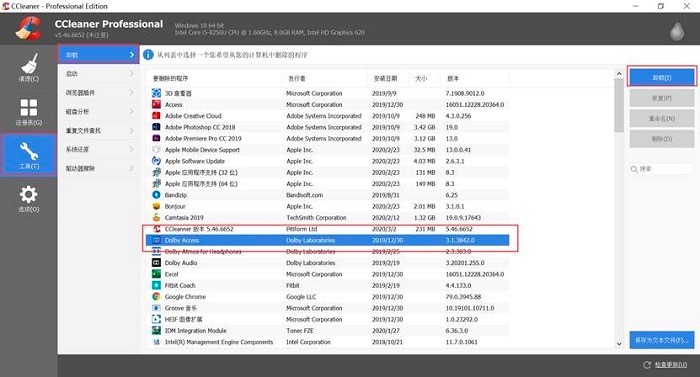Select the Dolby Access row
The width and height of the screenshot is (700, 377).
pyautogui.click(x=328, y=240)
